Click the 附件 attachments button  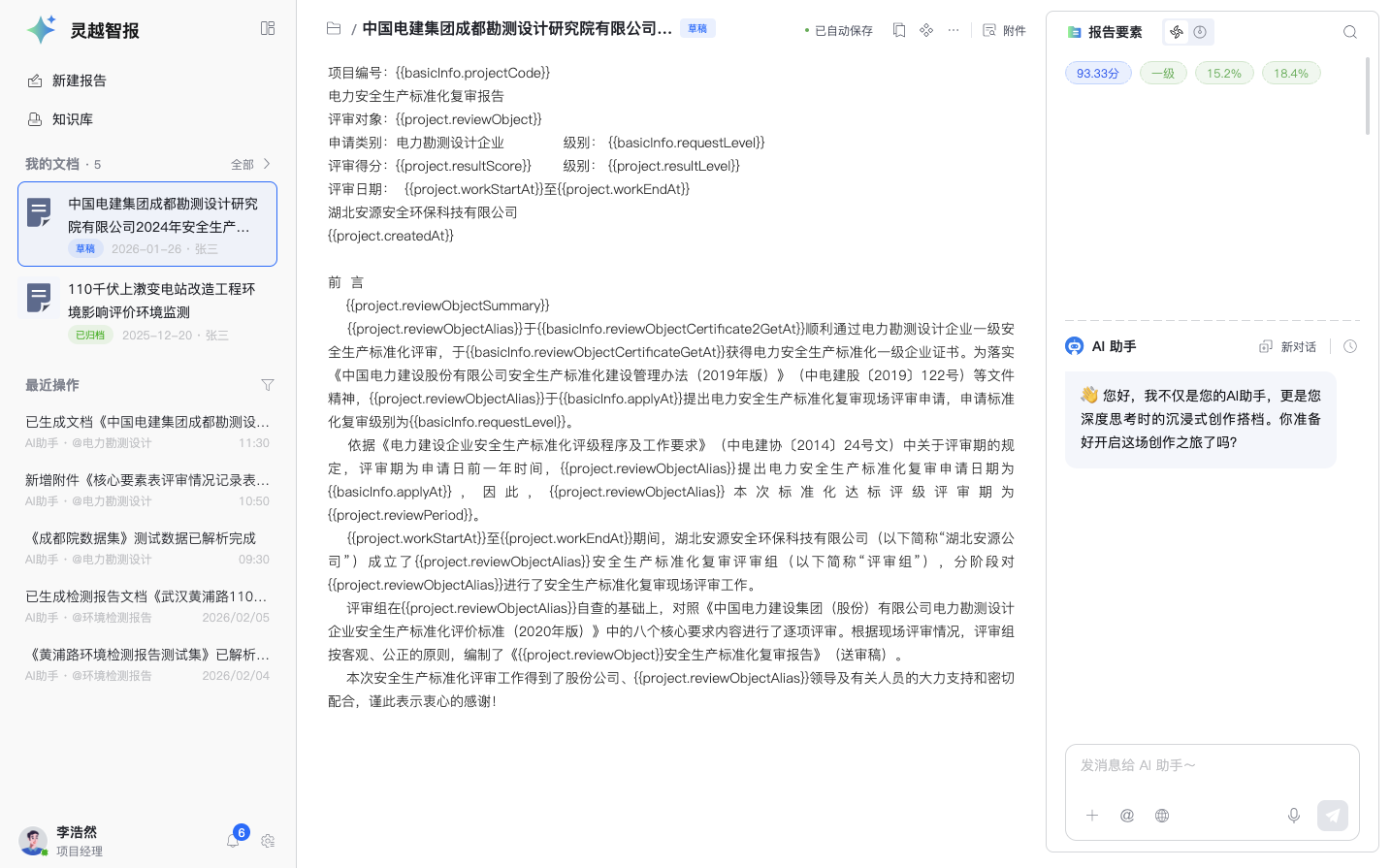1004,30
